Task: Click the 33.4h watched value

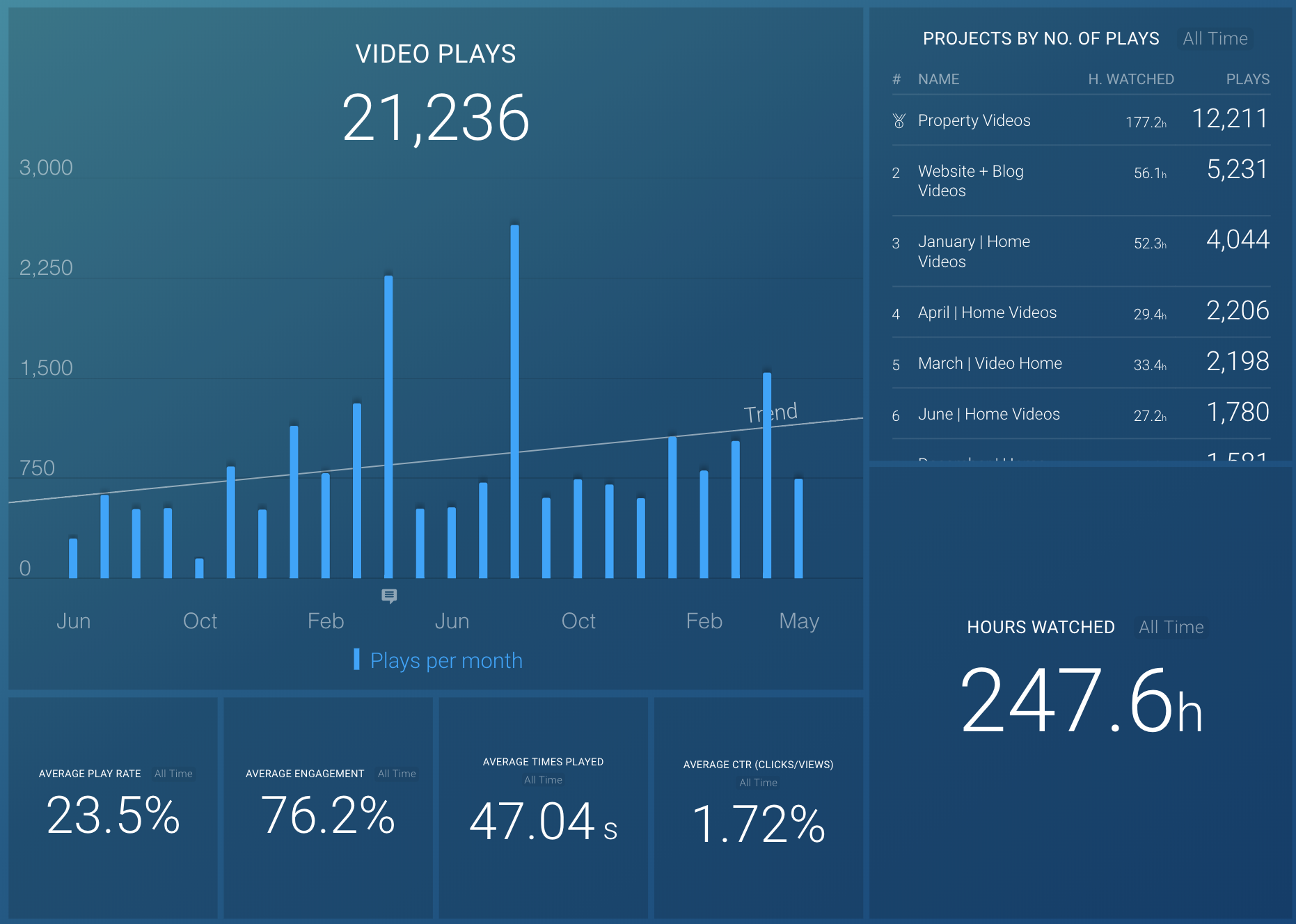Action: [x=1150, y=365]
